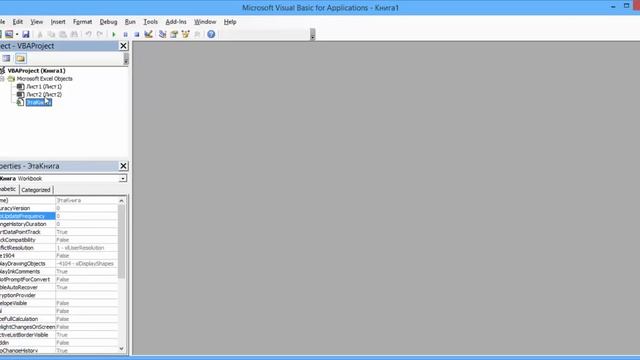Open the Format menu
This screenshot has height=360, width=640.
(x=82, y=22)
